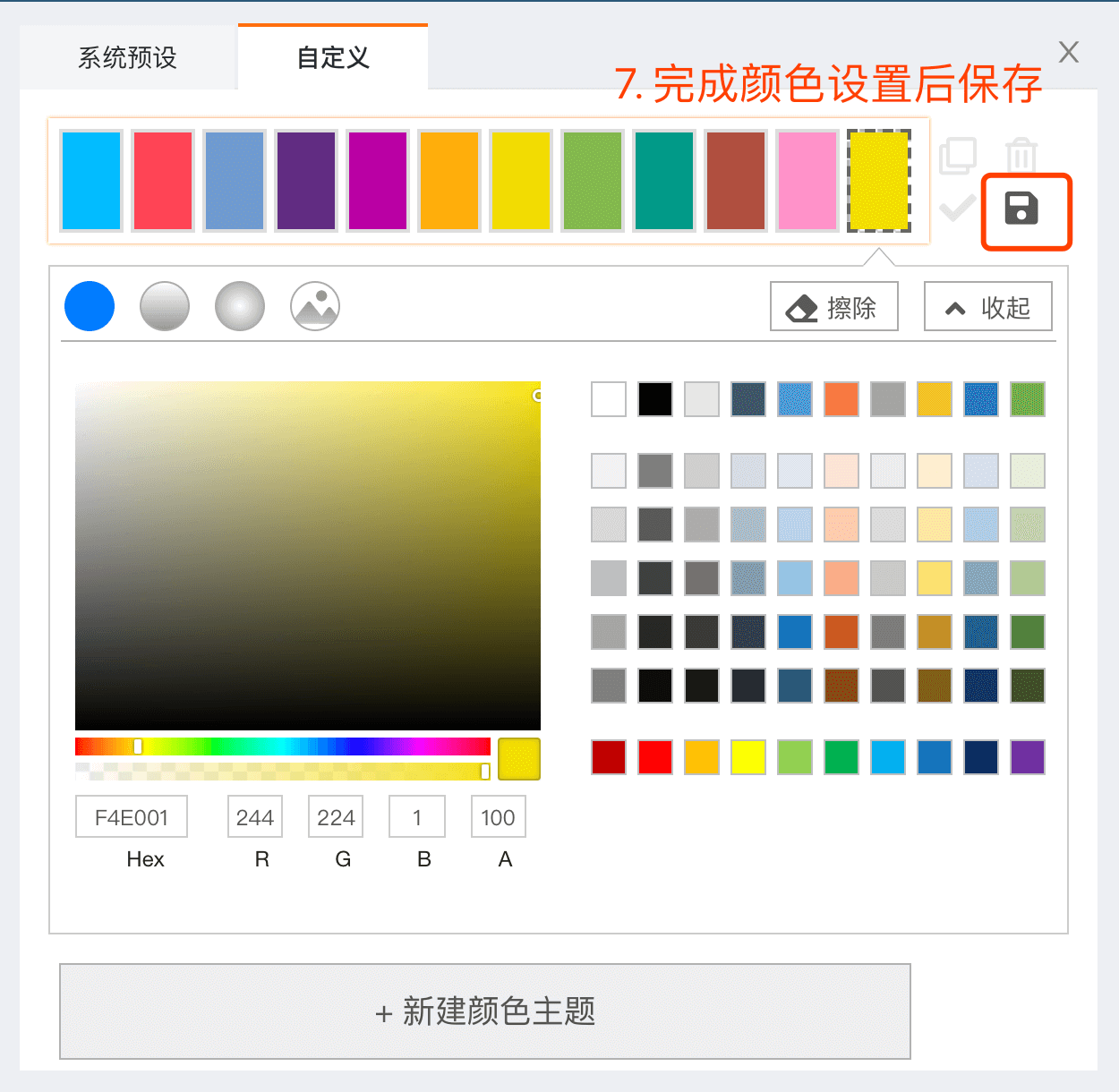Click inside the saturation brightness picker area
Image resolution: width=1119 pixels, height=1092 pixels.
click(x=308, y=556)
